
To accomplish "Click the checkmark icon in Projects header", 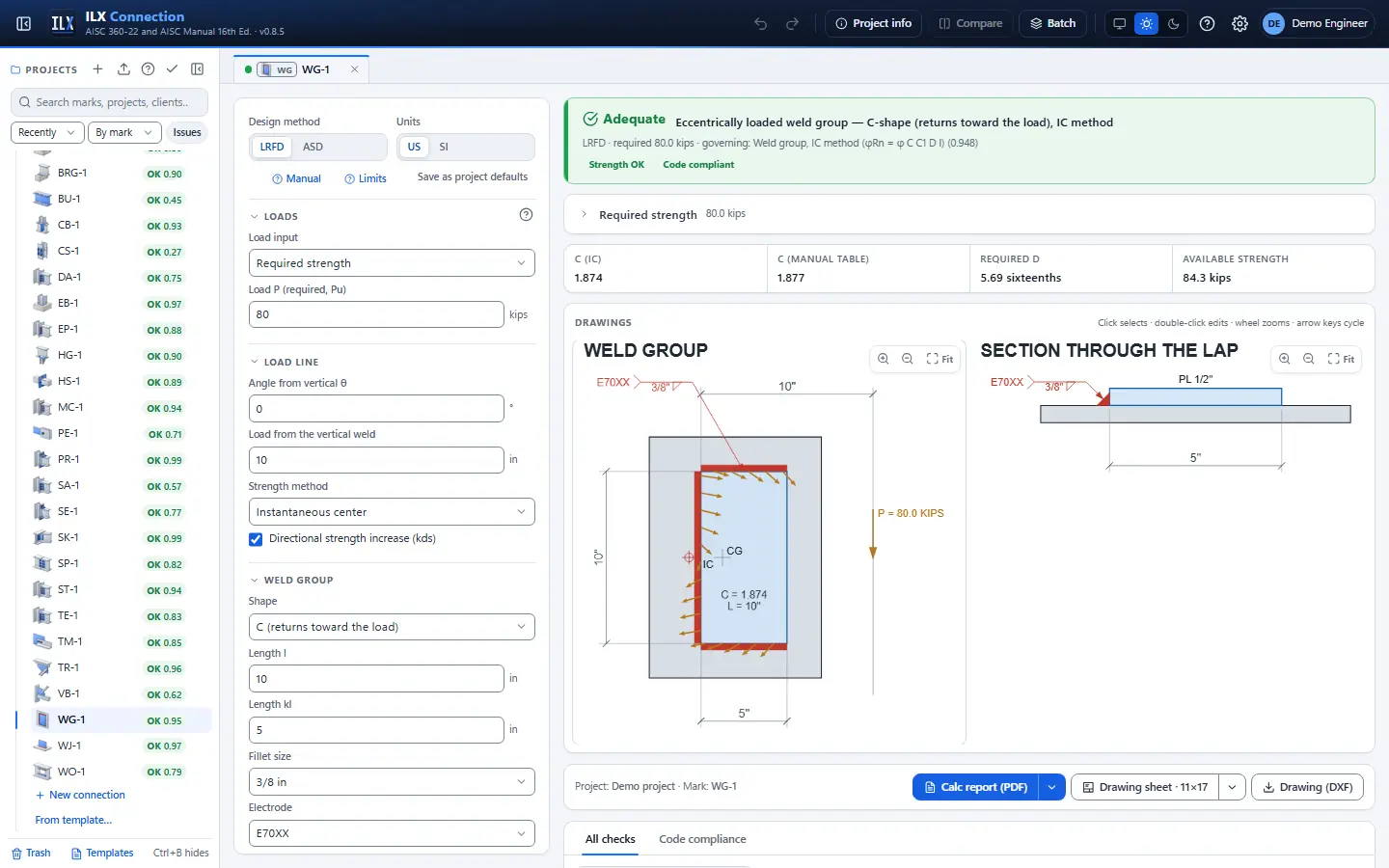I will (172, 69).
